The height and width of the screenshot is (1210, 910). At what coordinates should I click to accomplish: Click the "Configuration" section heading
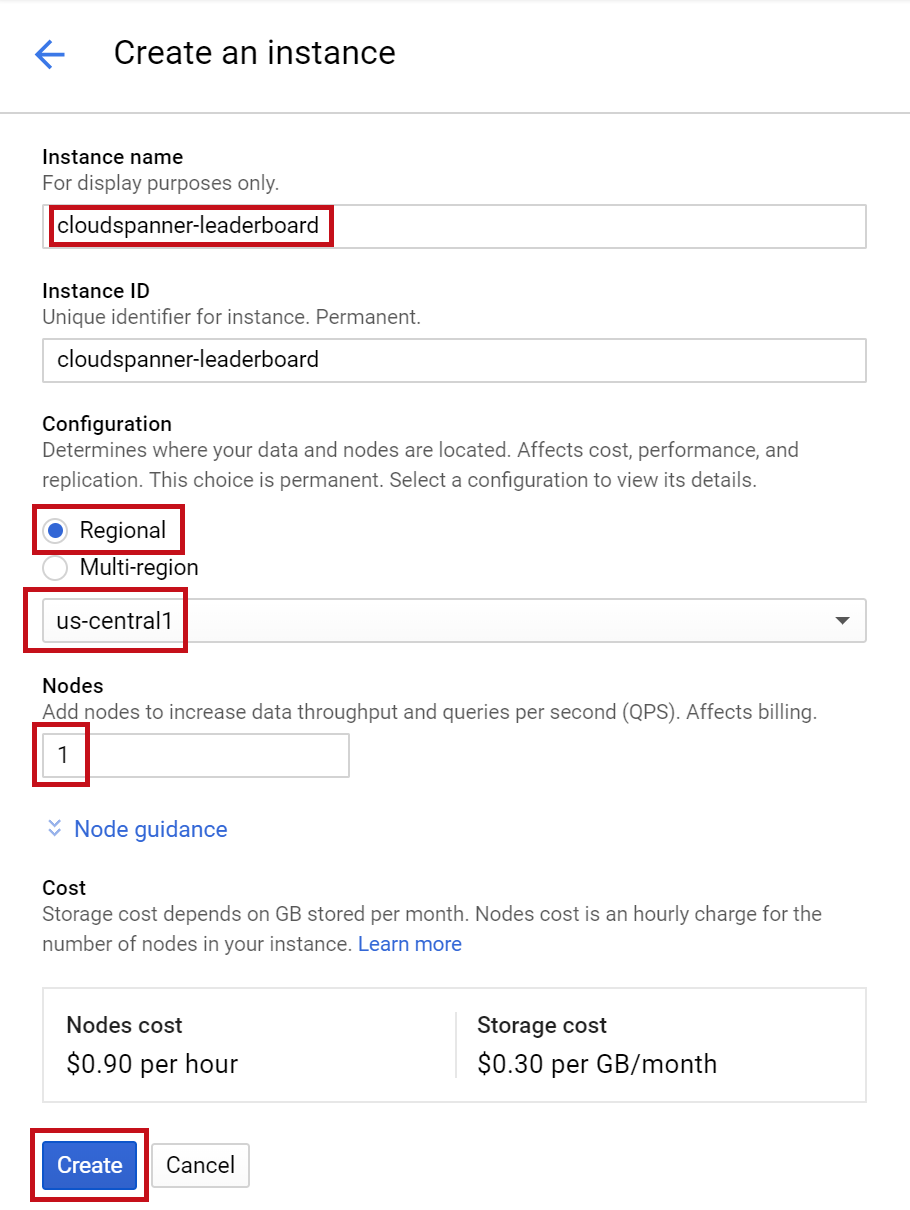click(x=107, y=423)
